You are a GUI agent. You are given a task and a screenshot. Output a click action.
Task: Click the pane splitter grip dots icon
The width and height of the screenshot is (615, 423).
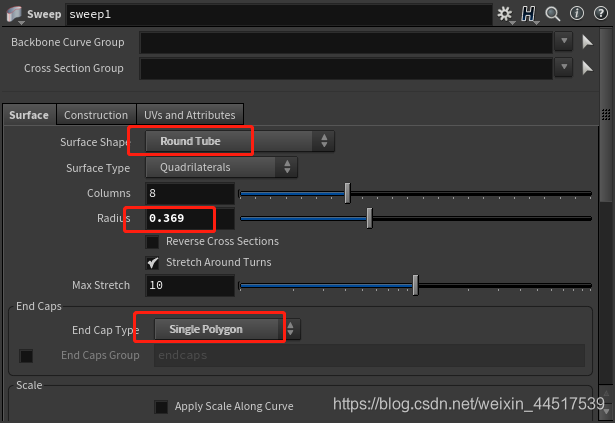pos(606,114)
